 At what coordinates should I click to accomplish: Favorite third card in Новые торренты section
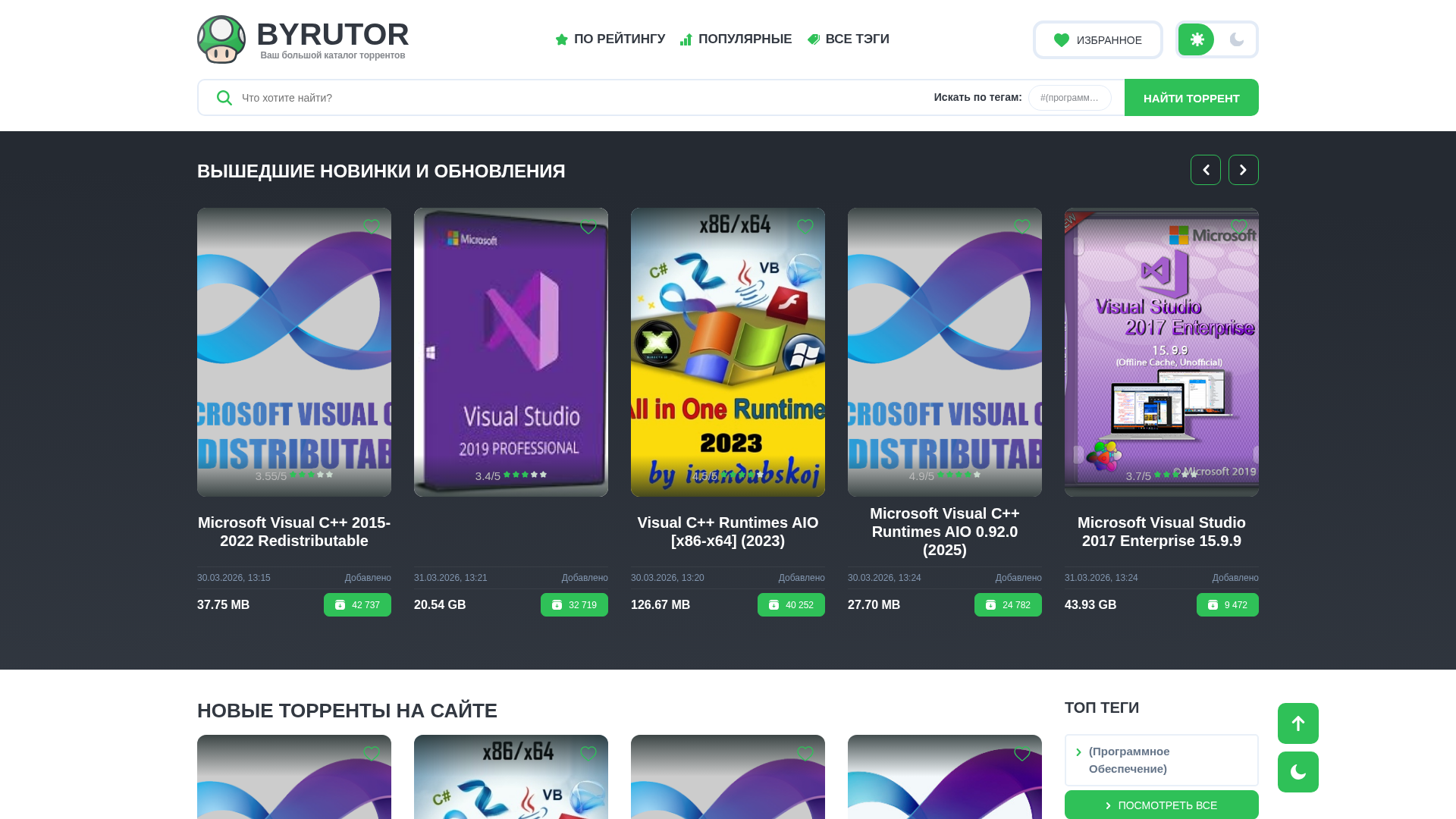click(x=805, y=754)
